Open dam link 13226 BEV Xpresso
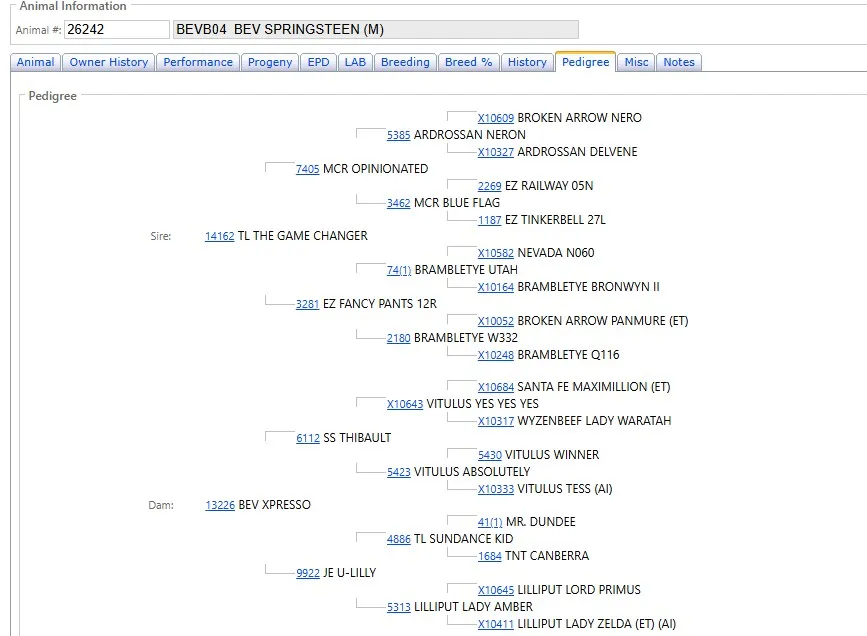 pyautogui.click(x=219, y=505)
